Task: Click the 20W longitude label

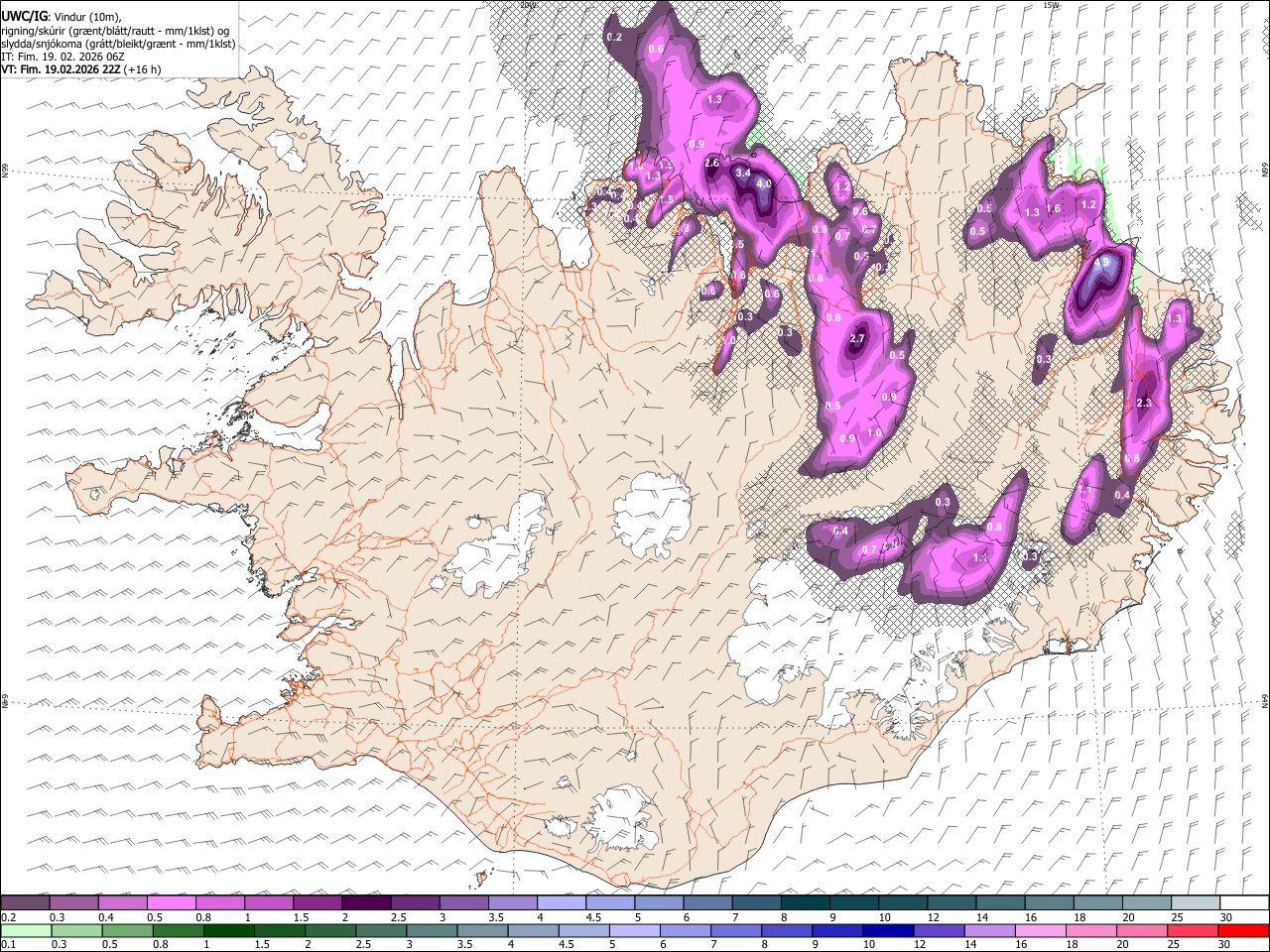Action: (528, 4)
